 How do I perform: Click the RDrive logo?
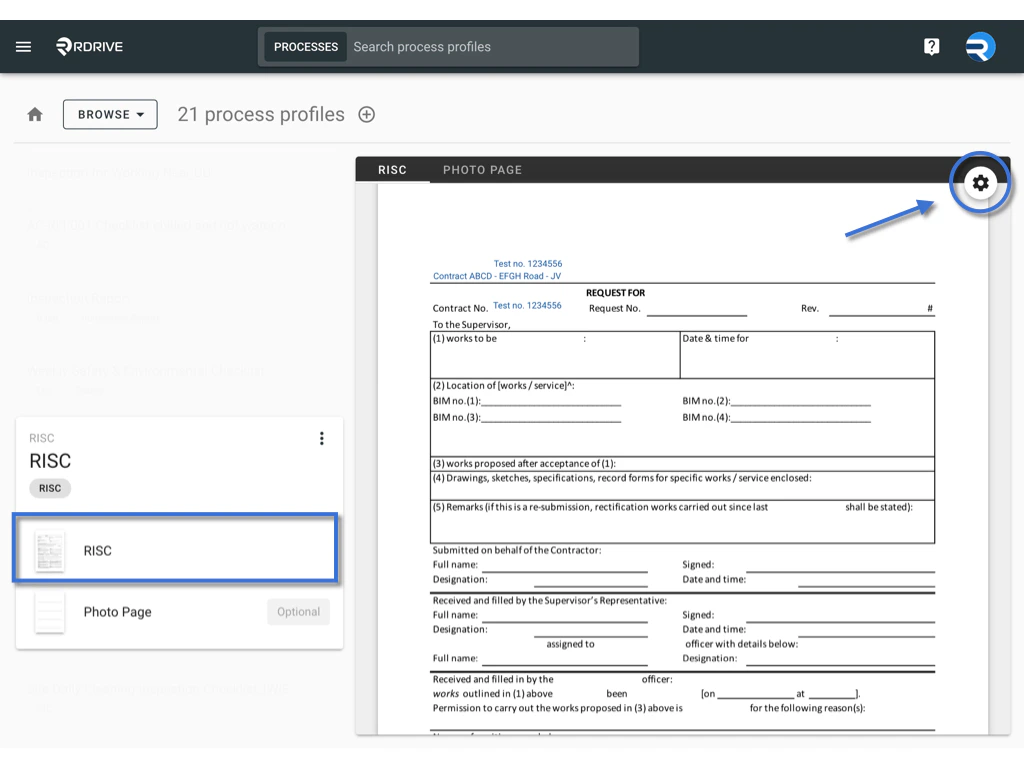pos(88,46)
